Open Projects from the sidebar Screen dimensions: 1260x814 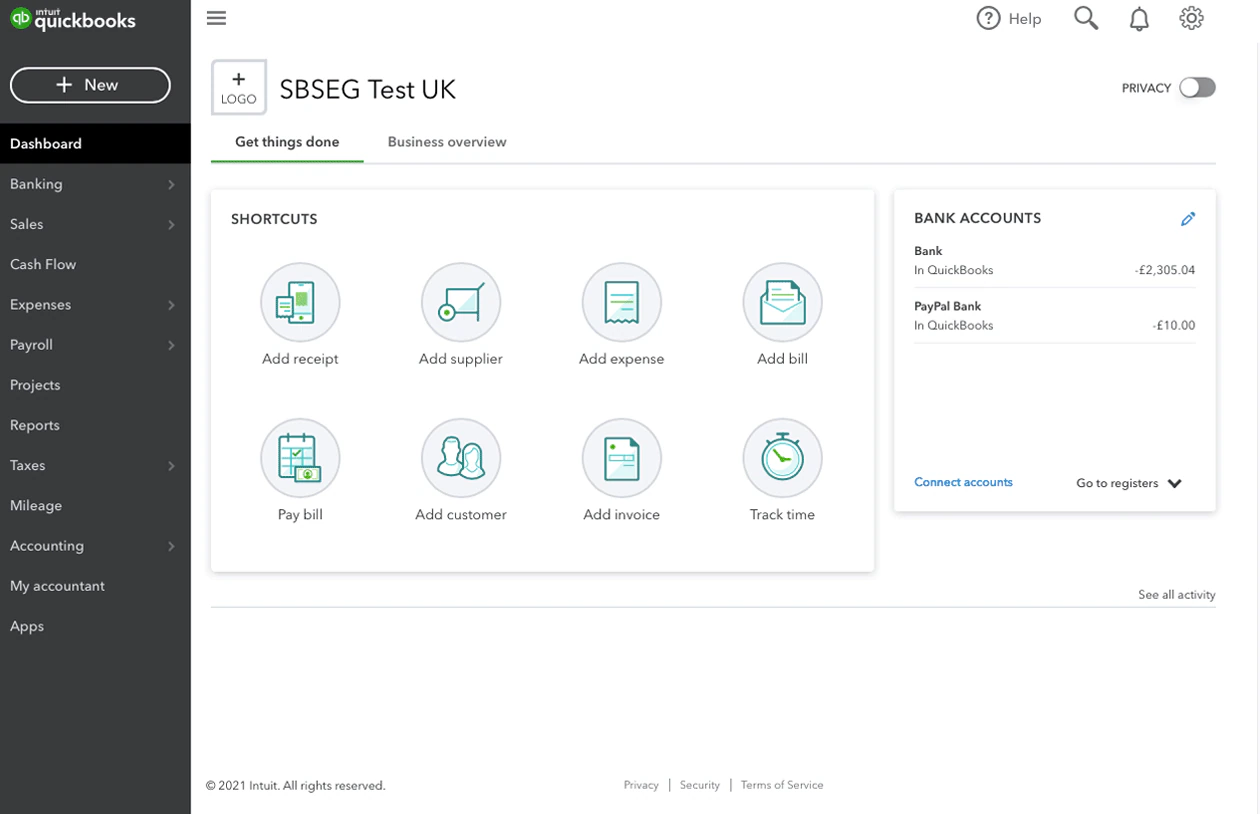point(95,385)
